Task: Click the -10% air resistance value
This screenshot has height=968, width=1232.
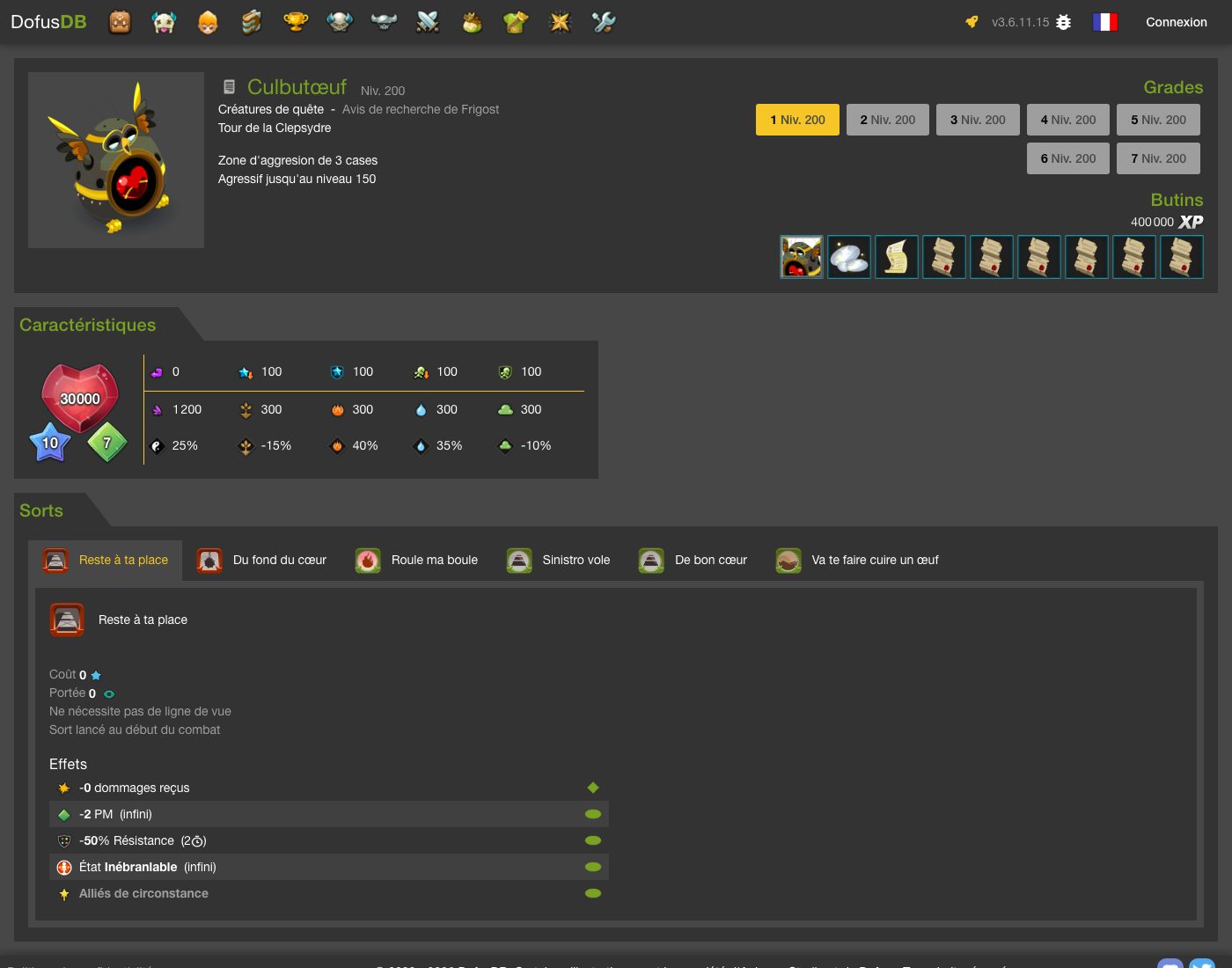Action: tap(536, 445)
